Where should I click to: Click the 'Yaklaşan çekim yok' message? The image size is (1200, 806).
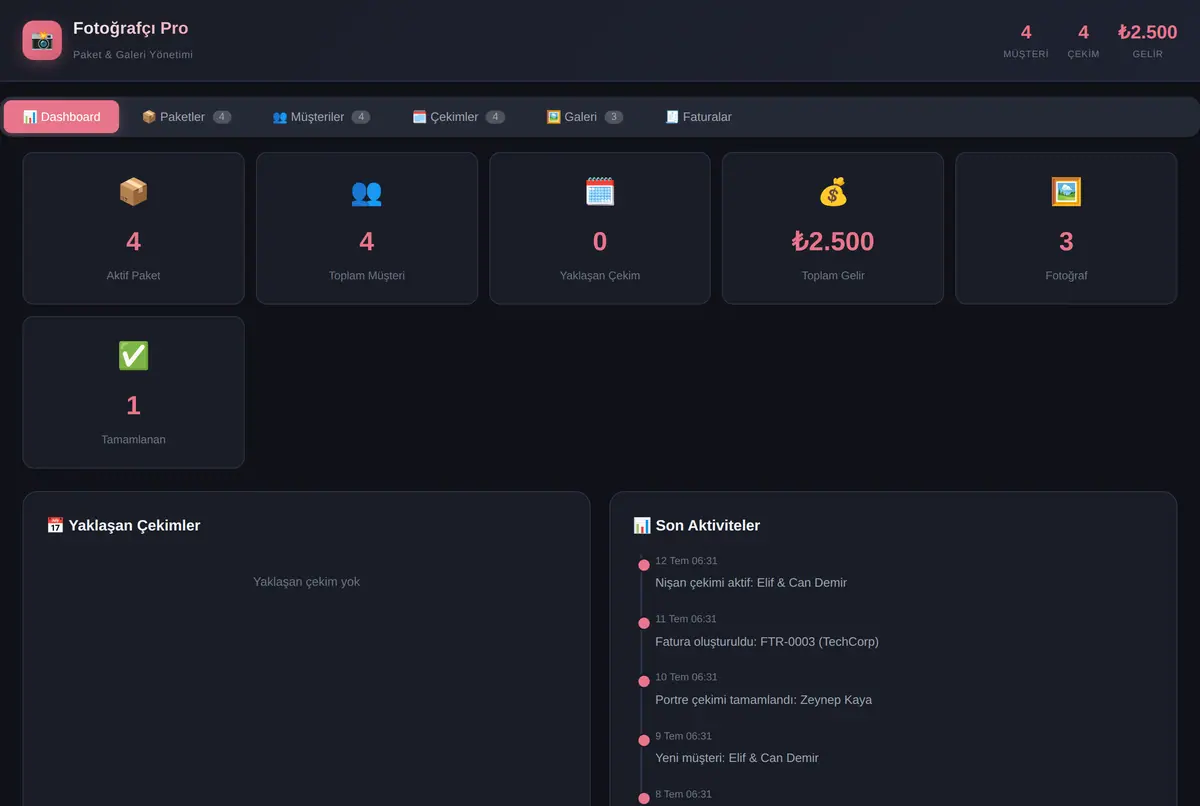click(x=307, y=581)
